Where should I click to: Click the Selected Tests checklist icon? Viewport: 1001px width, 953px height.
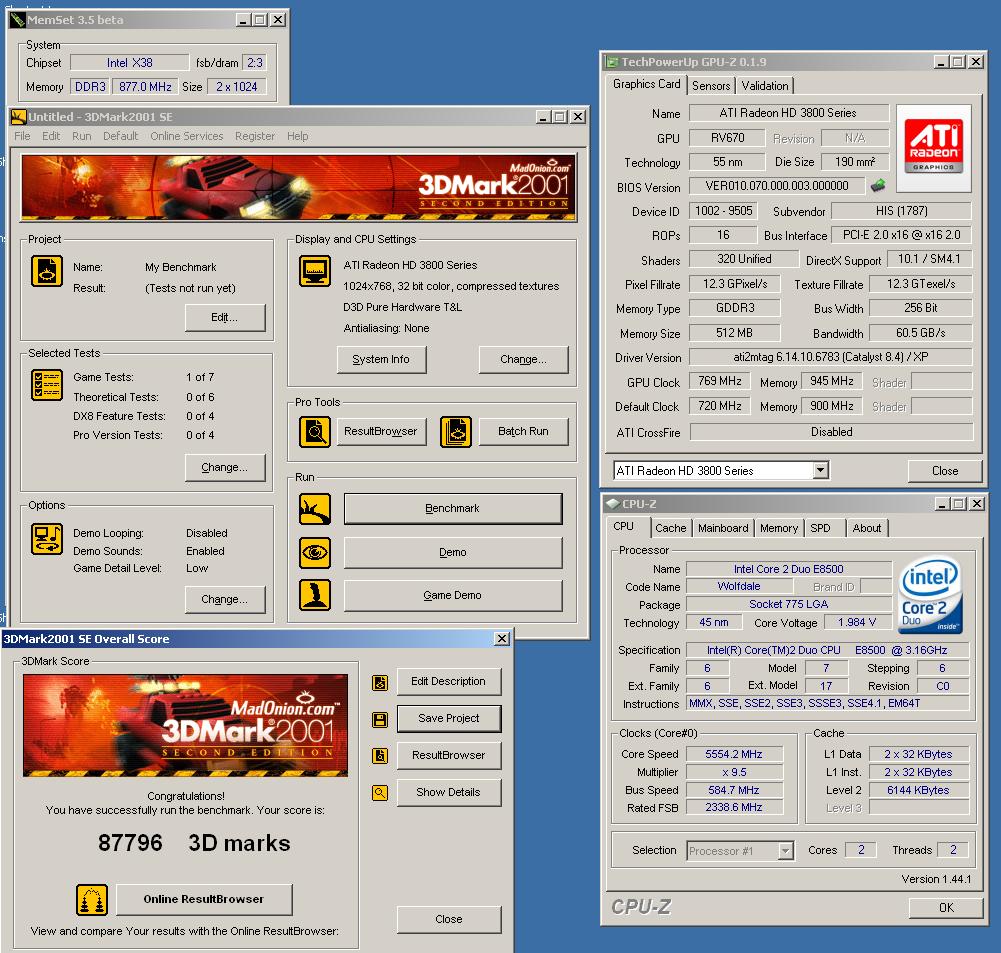click(47, 386)
